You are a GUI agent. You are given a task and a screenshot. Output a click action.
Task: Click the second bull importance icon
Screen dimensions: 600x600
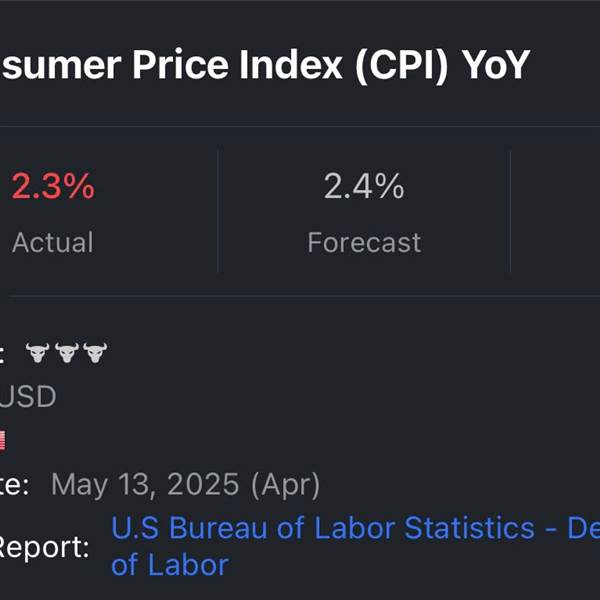tap(67, 353)
